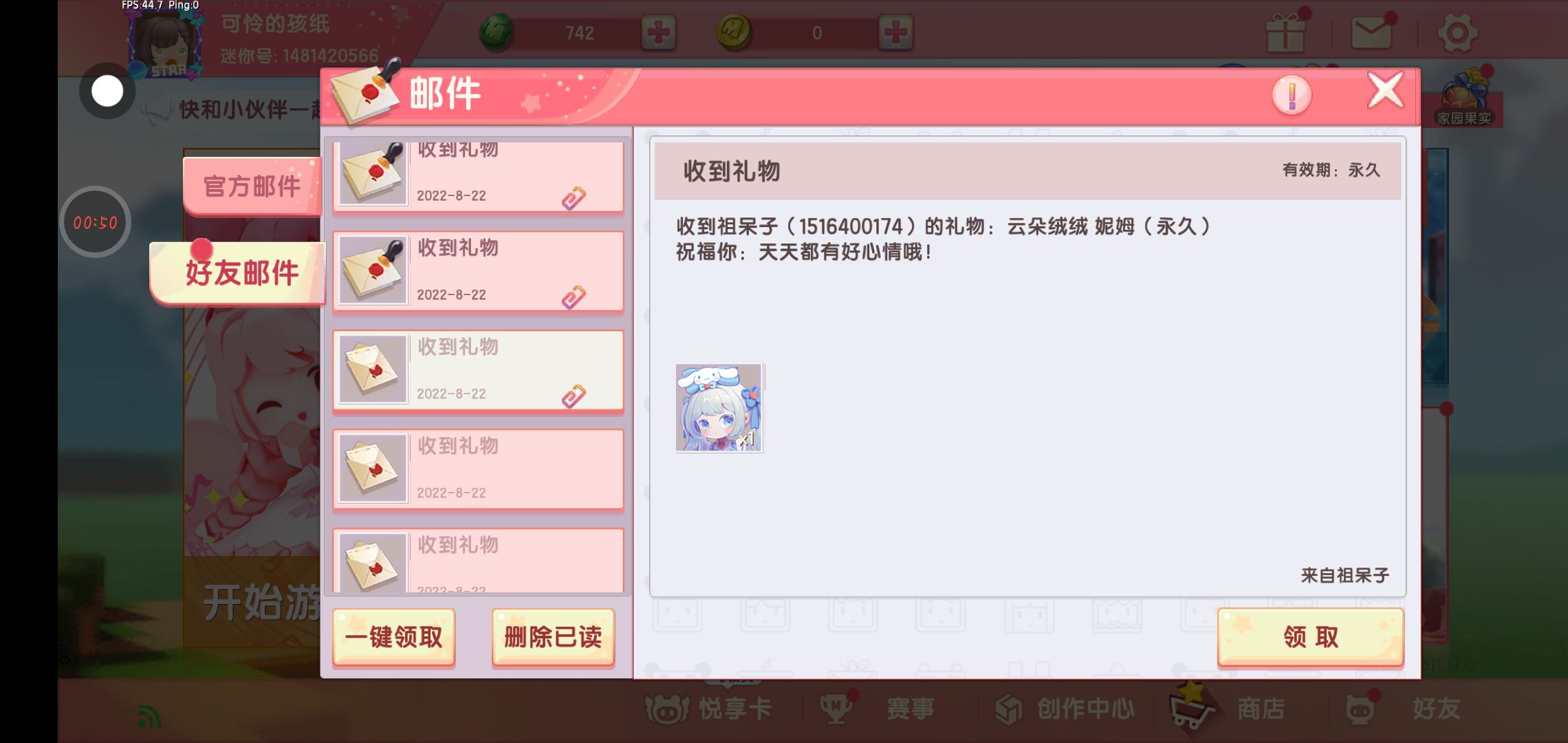This screenshot has width=1568, height=743.
Task: Click the 删除已读 button
Action: 553,637
